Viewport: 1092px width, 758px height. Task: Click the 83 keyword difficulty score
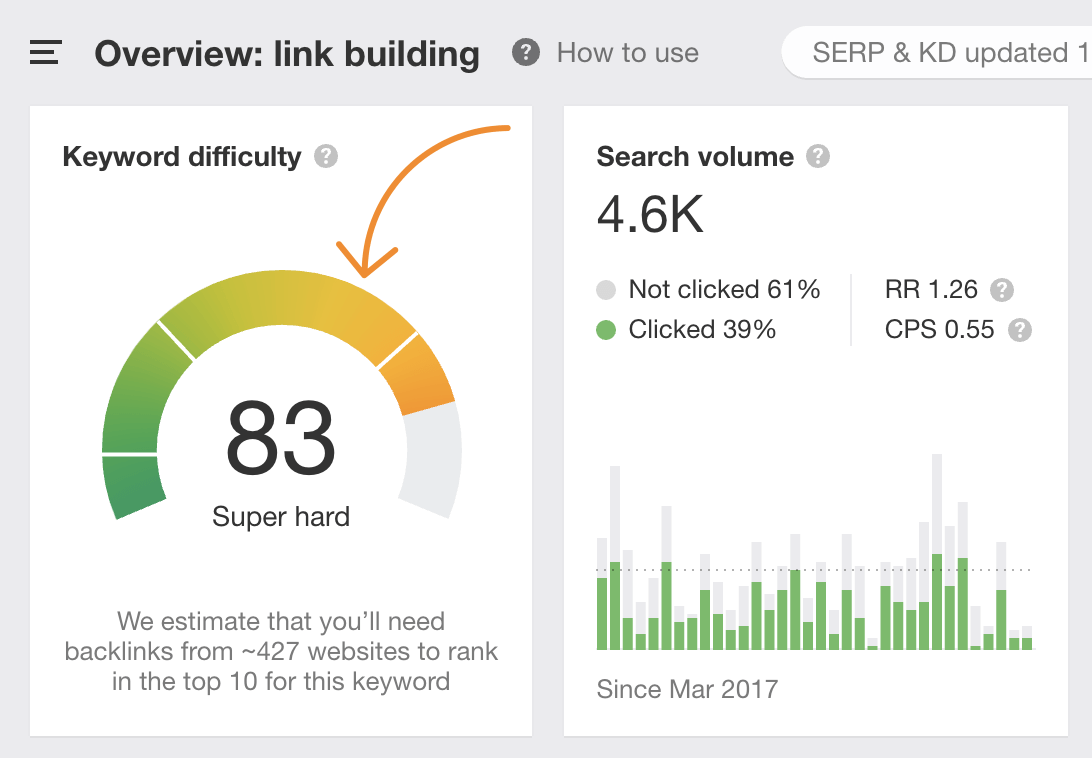pos(281,439)
